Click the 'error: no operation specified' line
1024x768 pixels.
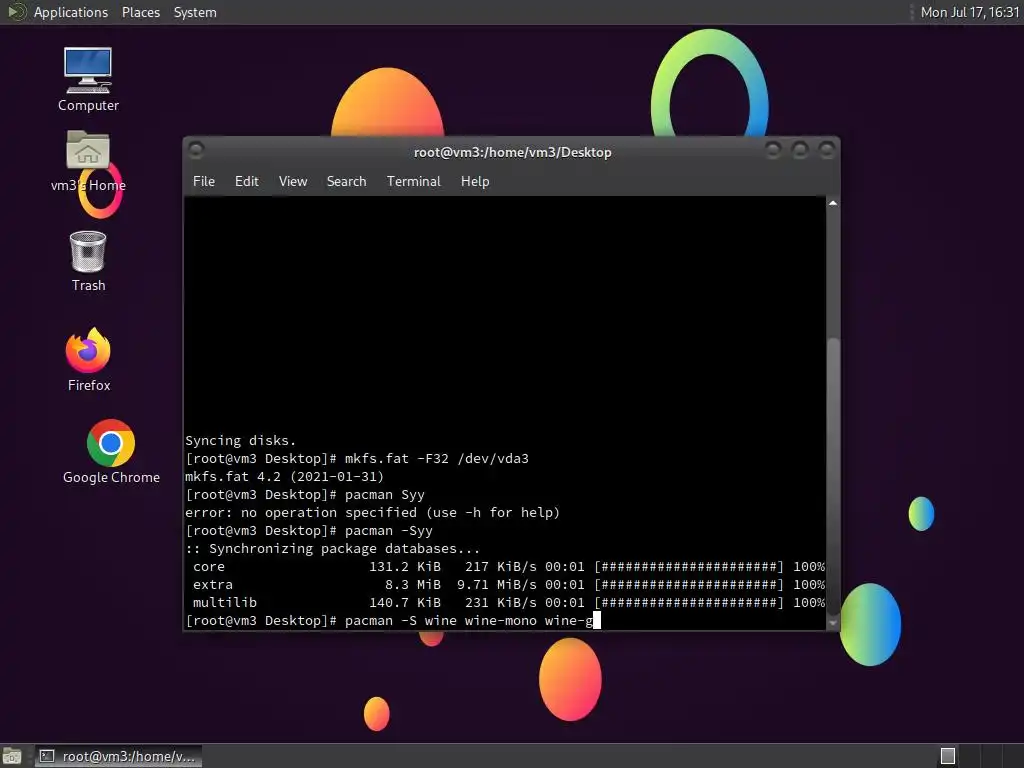372,513
